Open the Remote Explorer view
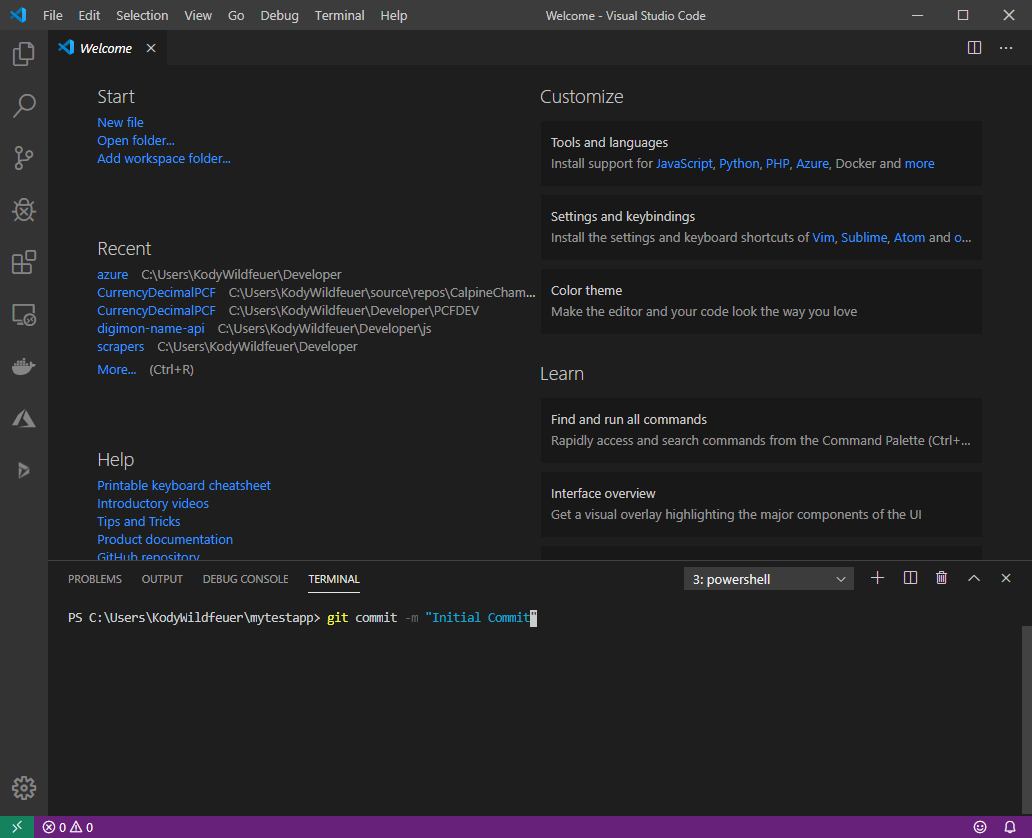 click(x=24, y=315)
